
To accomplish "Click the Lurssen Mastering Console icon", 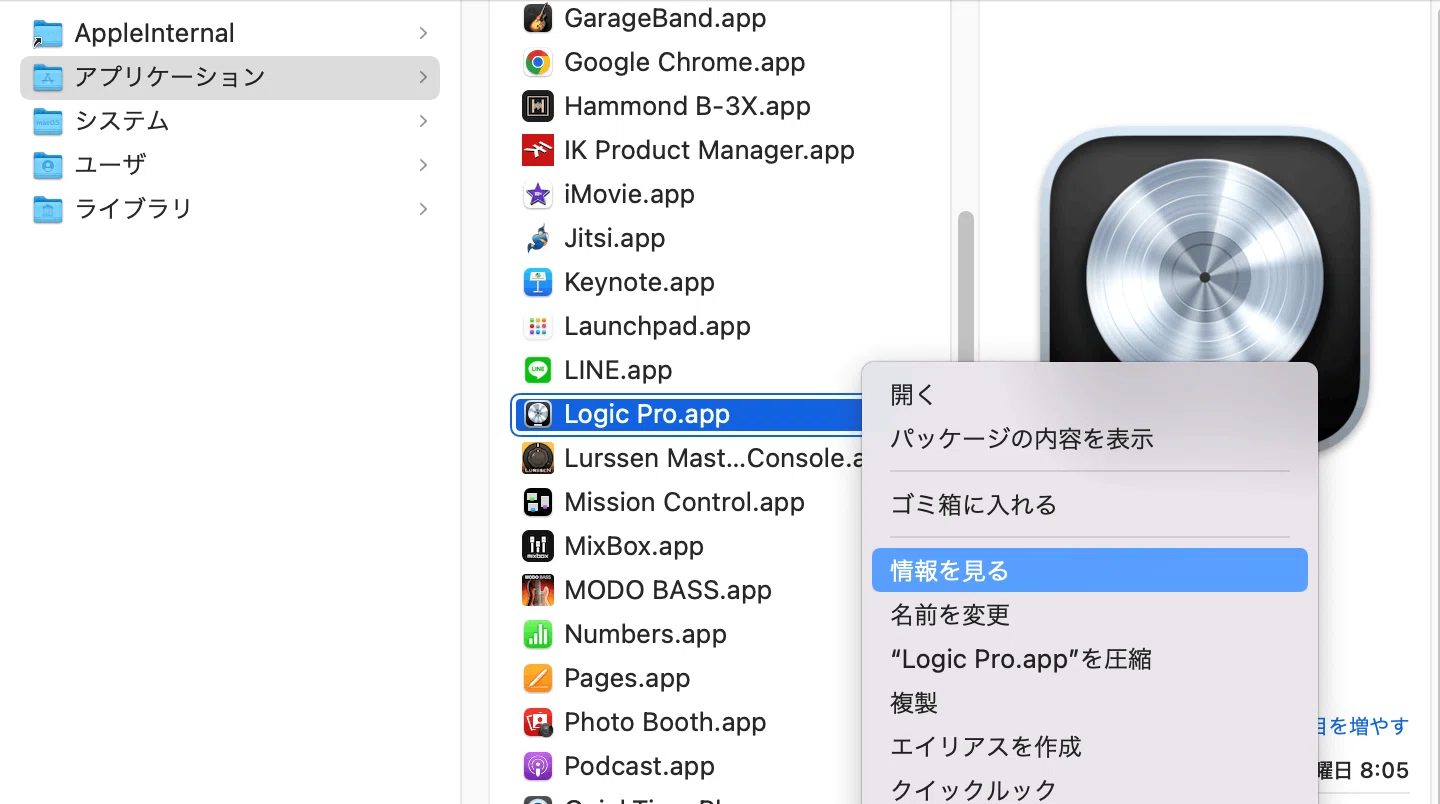I will (x=538, y=458).
